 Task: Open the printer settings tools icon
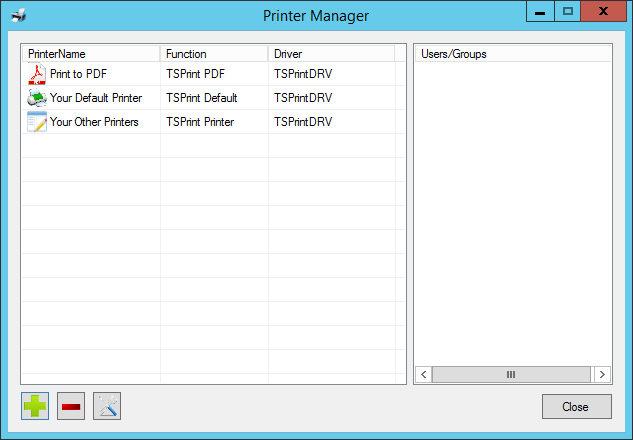pos(107,407)
